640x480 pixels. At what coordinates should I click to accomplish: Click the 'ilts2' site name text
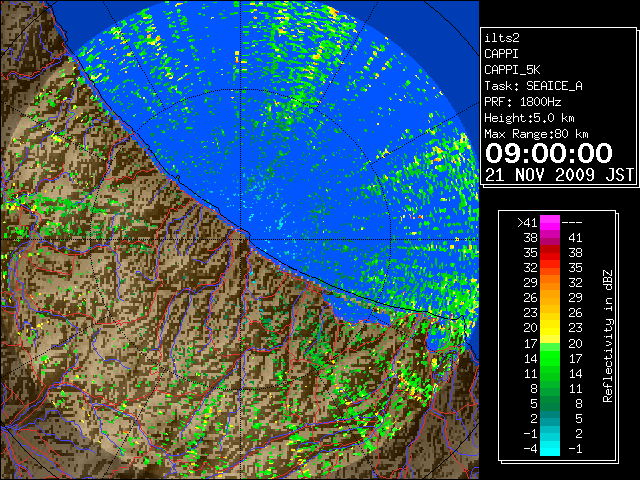(x=502, y=38)
